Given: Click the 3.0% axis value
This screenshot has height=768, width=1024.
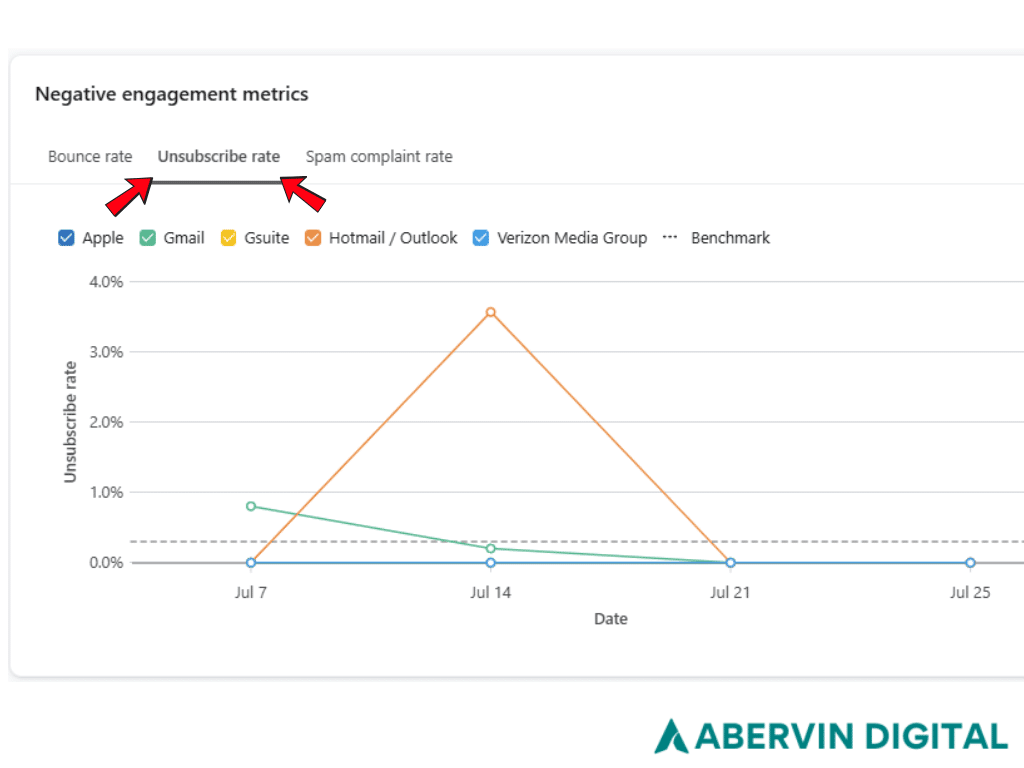Looking at the screenshot, I should 106,352.
